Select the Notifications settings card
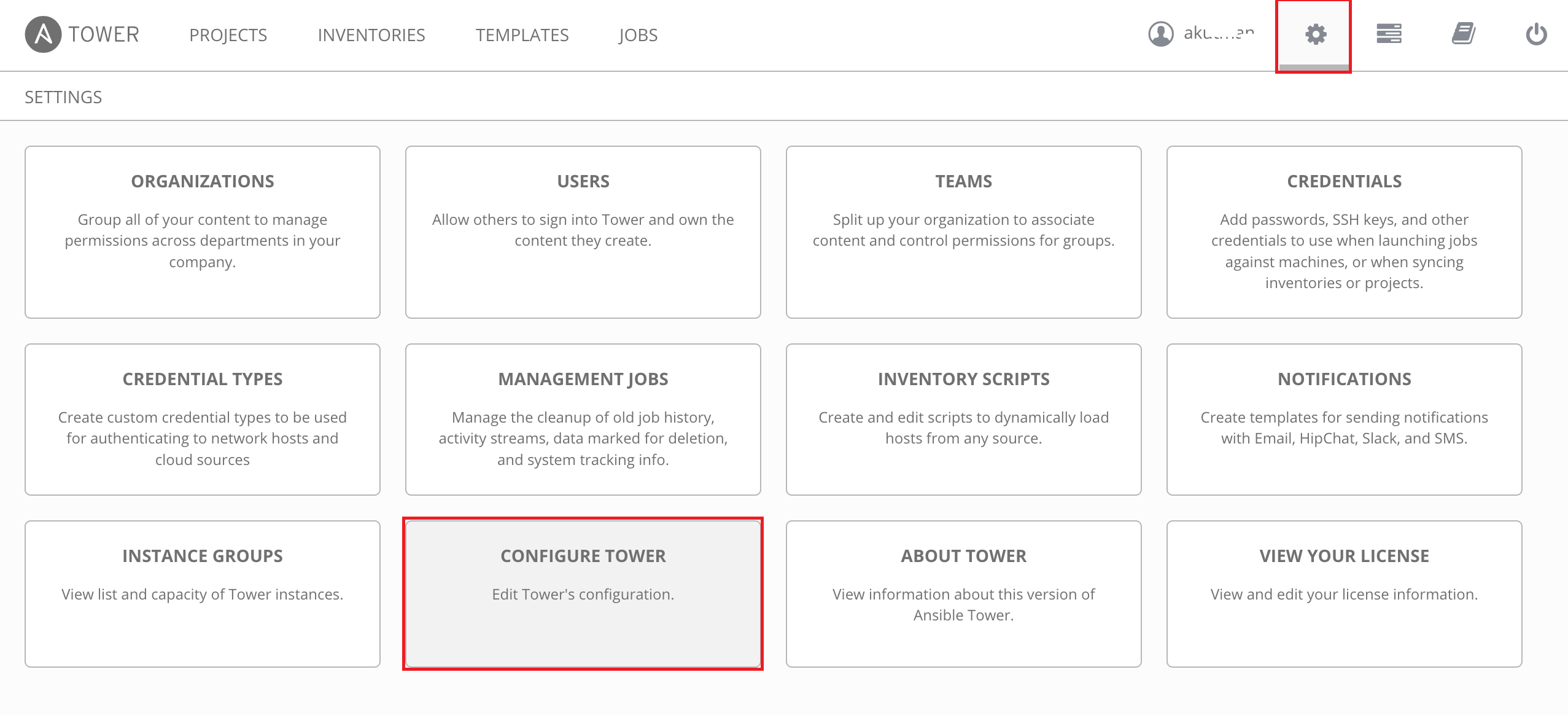Screen dimensions: 1568x715 click(x=1345, y=420)
